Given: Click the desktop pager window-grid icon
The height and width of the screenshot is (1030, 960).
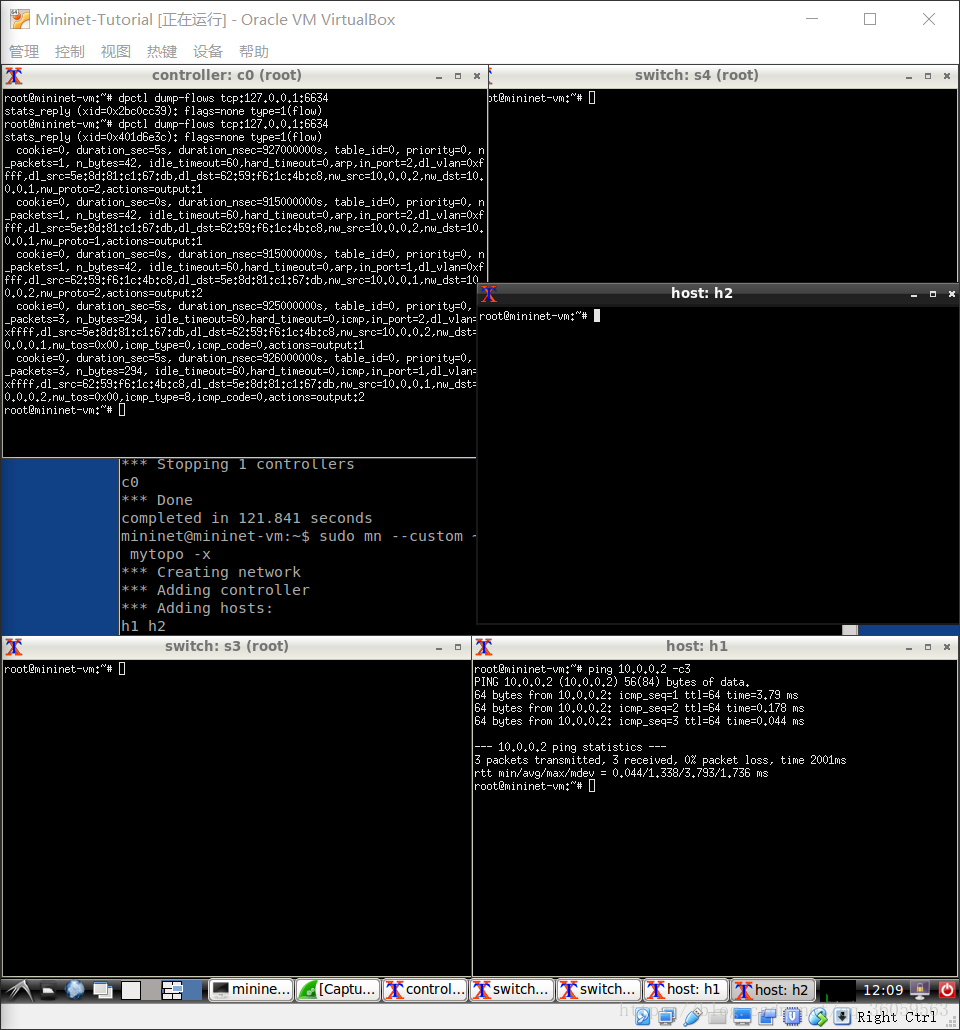Looking at the screenshot, I should coord(172,991).
